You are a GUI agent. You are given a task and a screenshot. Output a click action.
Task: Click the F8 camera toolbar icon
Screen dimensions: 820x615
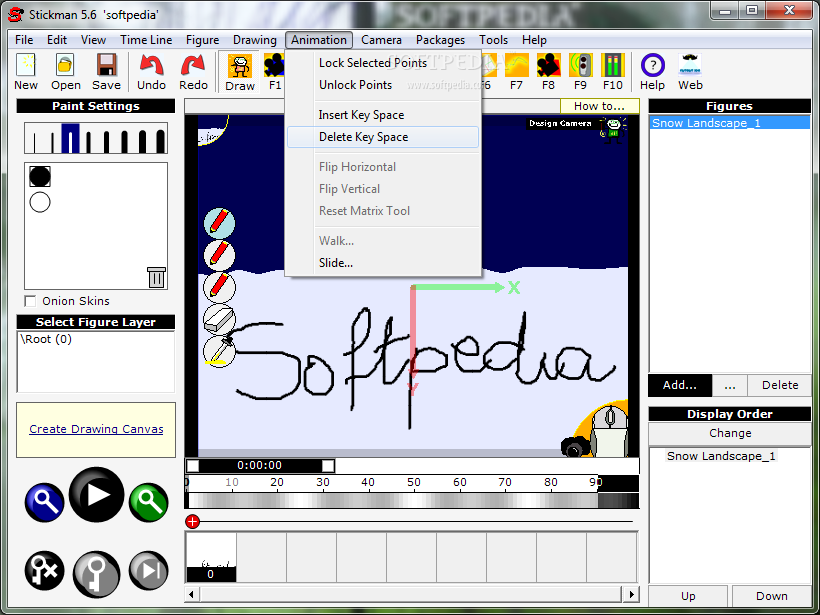point(548,71)
